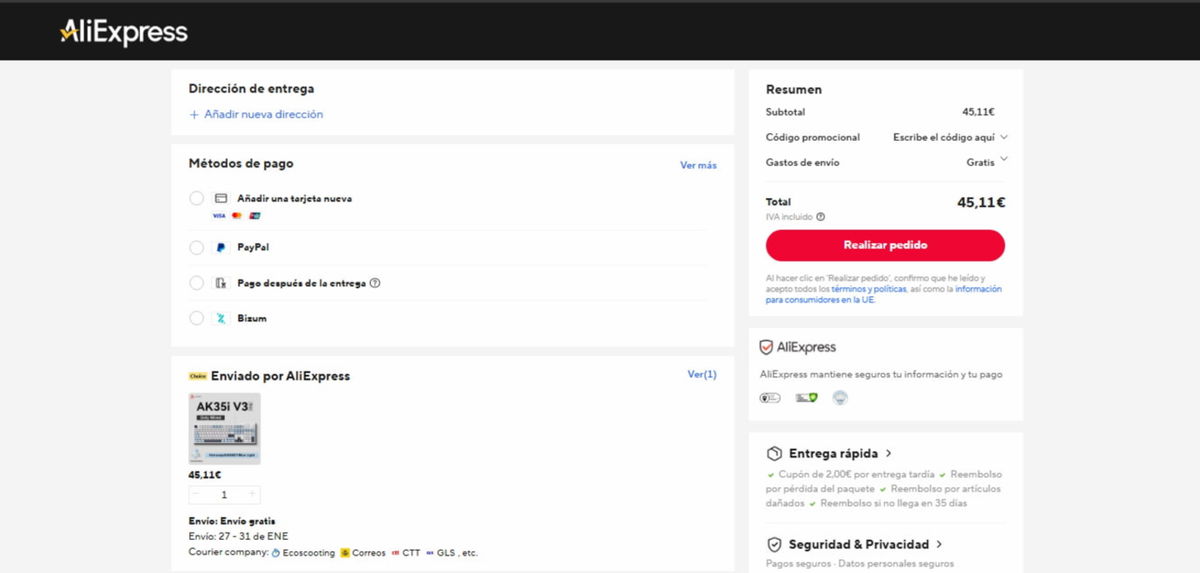Expand the Gastos de envío details

coord(1003,160)
